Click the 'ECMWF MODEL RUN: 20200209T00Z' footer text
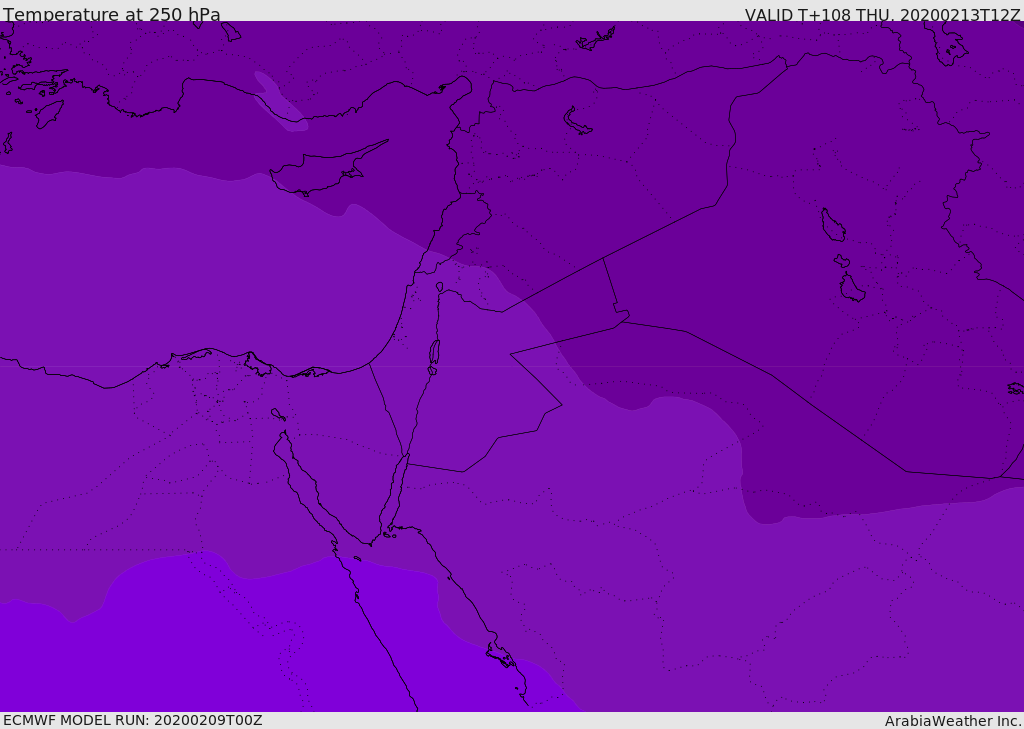This screenshot has width=1024, height=729. pos(133,720)
